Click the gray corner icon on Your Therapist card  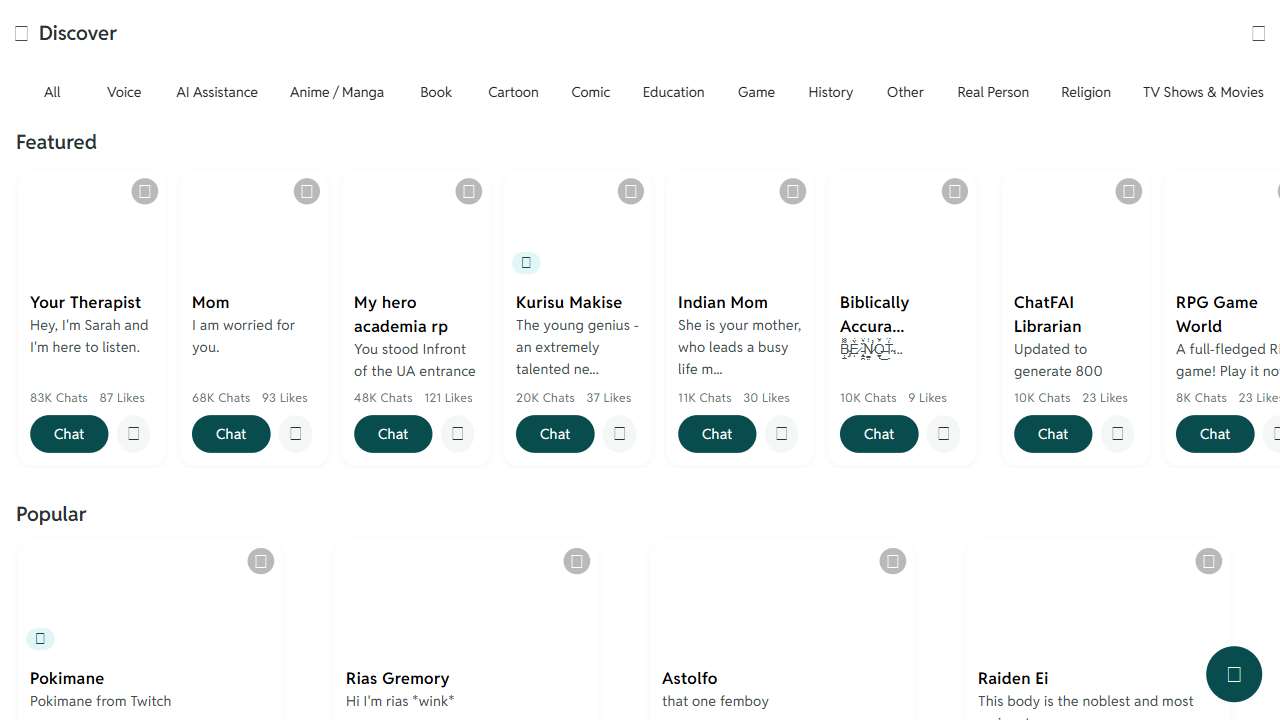[145, 191]
